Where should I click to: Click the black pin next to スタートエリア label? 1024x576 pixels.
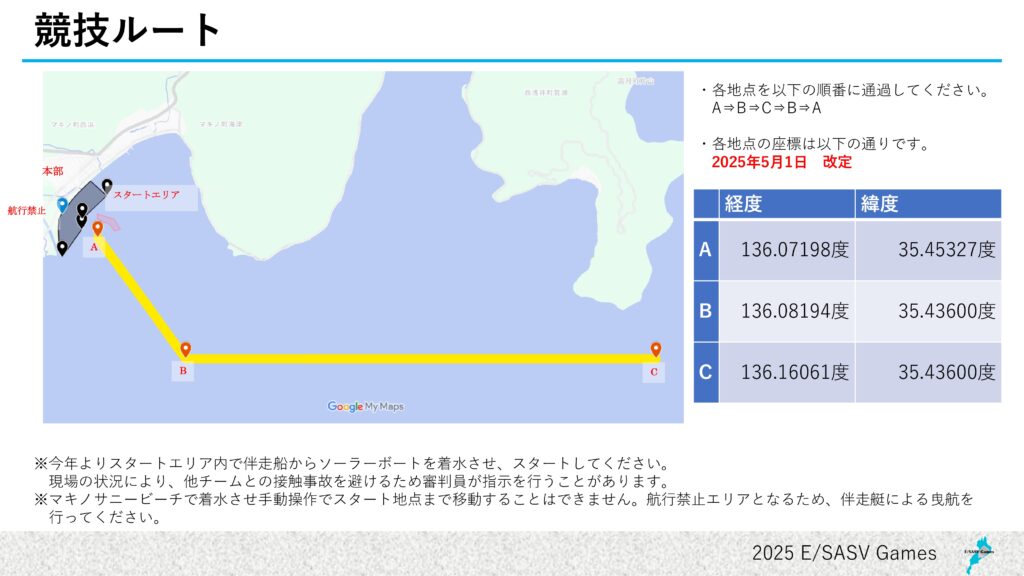(107, 186)
